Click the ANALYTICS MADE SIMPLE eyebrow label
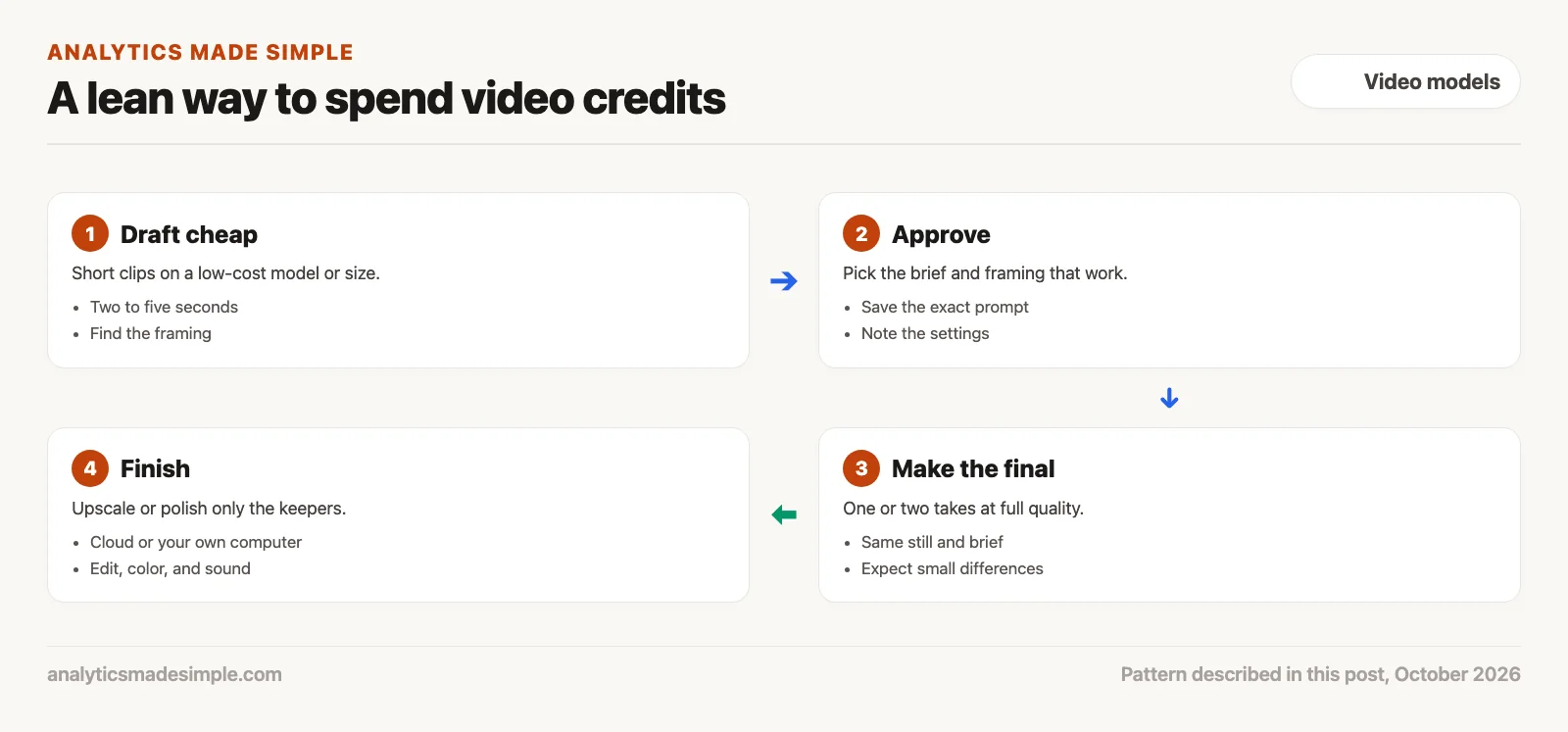 pos(200,52)
